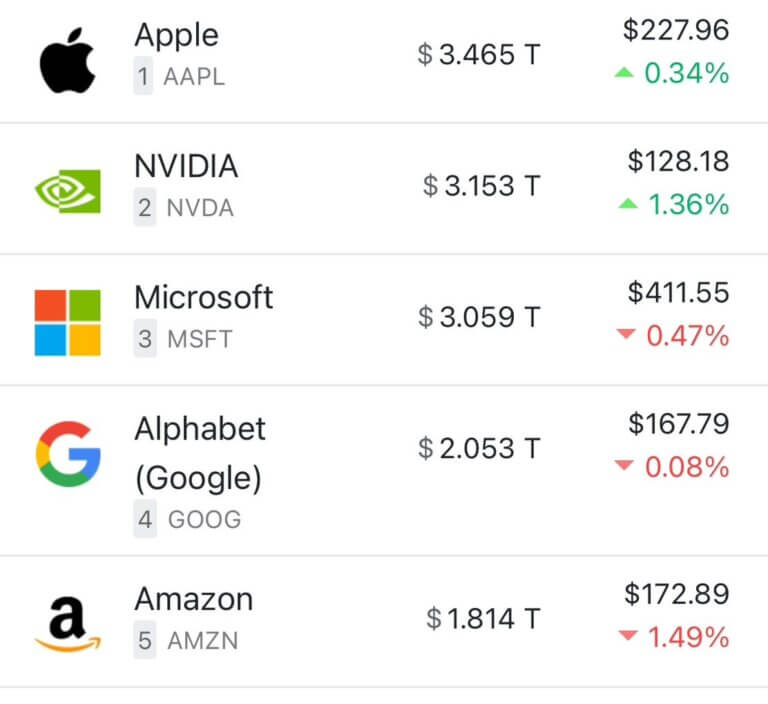Click Apple's green up-arrow change indicator
This screenshot has width=768, height=704.
pos(625,73)
